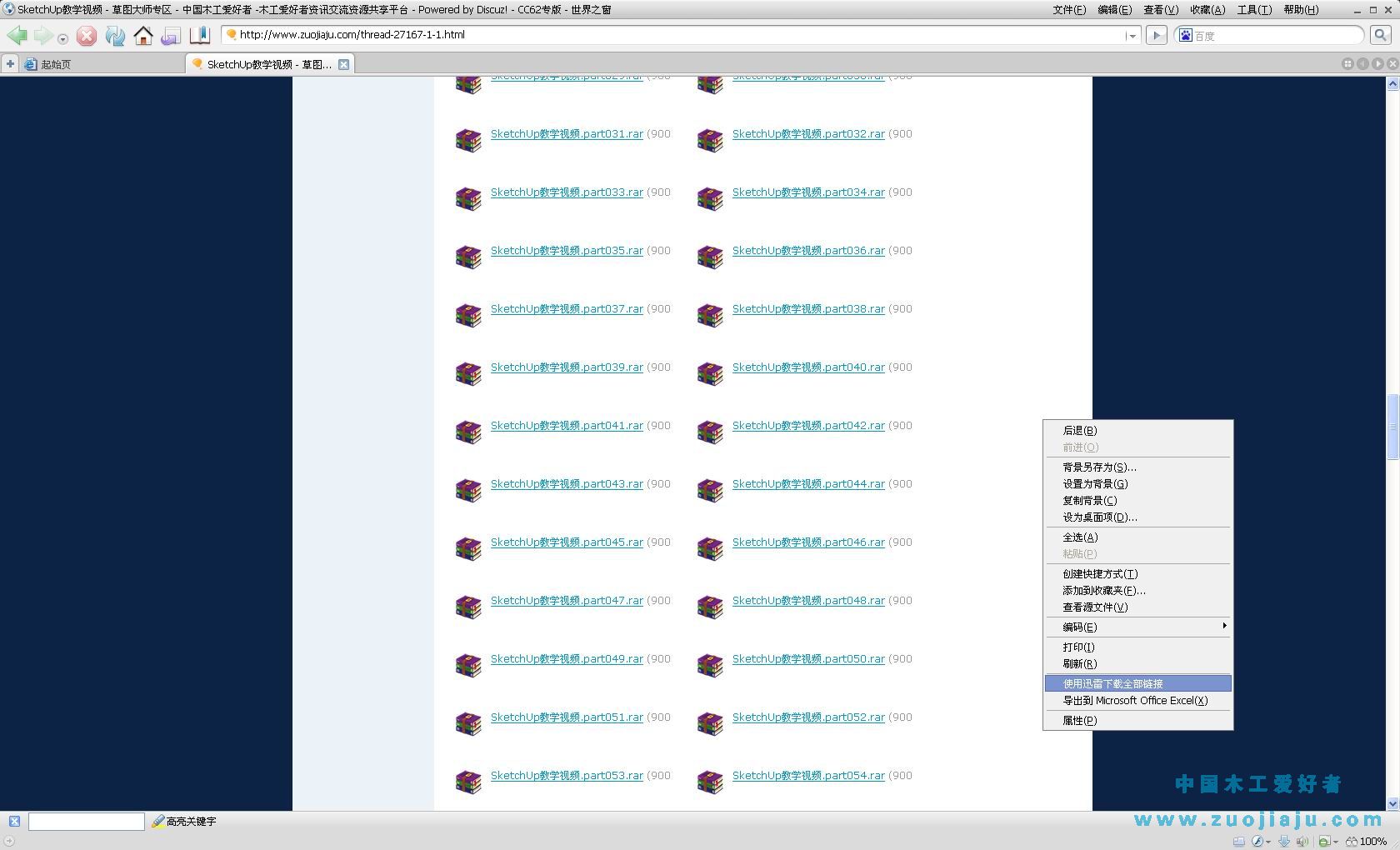Open the 查看(V) menu

tap(1160, 10)
